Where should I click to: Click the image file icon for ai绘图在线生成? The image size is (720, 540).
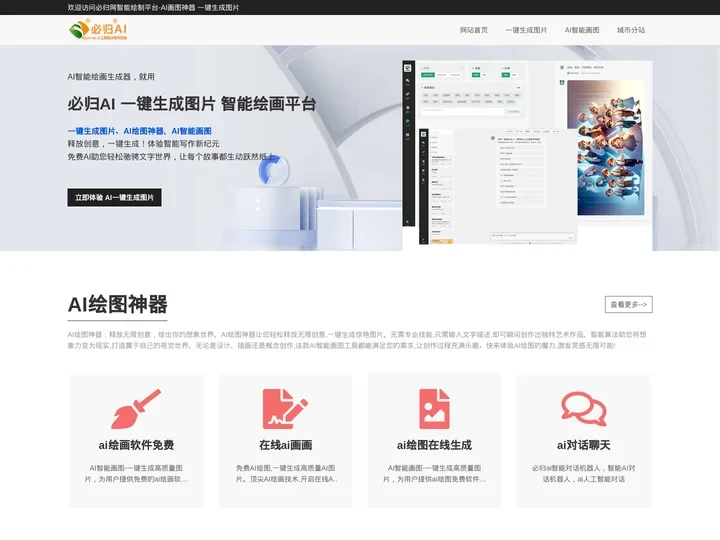pos(434,409)
